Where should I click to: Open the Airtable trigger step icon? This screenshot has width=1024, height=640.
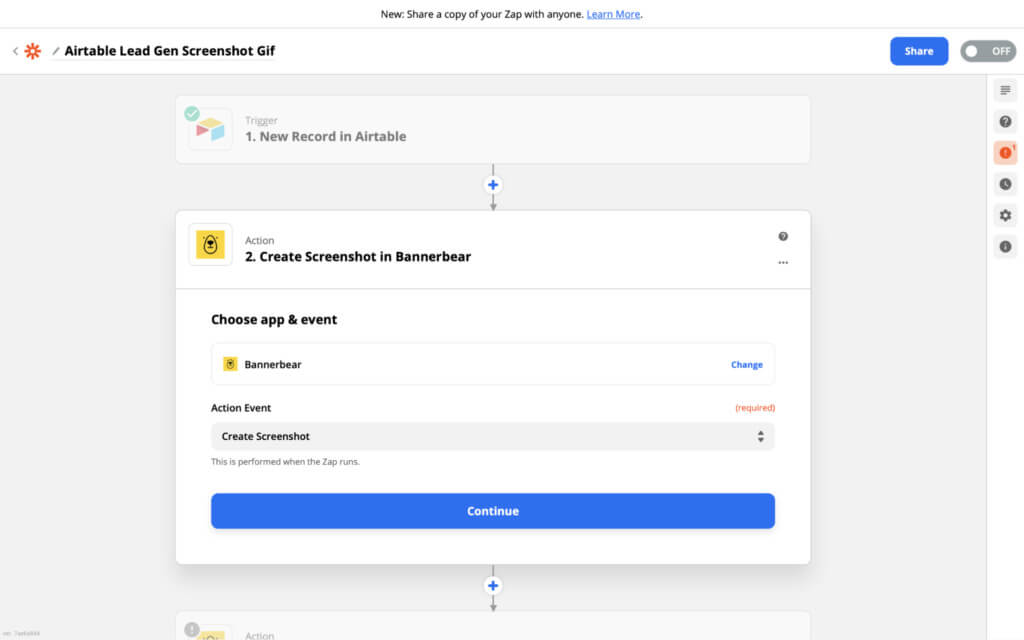click(x=209, y=128)
